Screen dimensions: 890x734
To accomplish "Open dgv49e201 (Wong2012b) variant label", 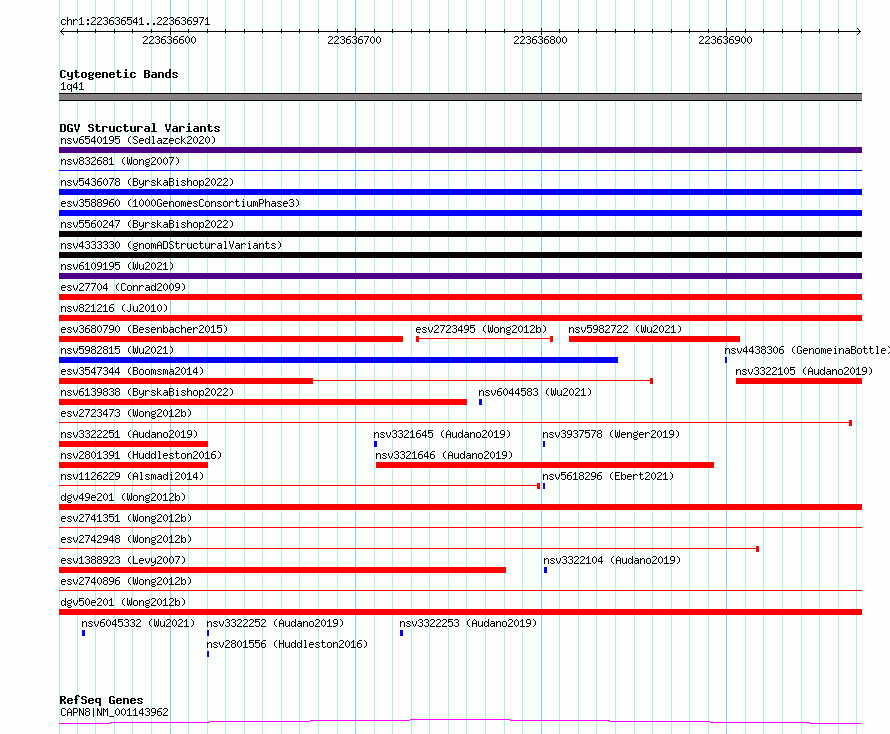I will coord(123,497).
